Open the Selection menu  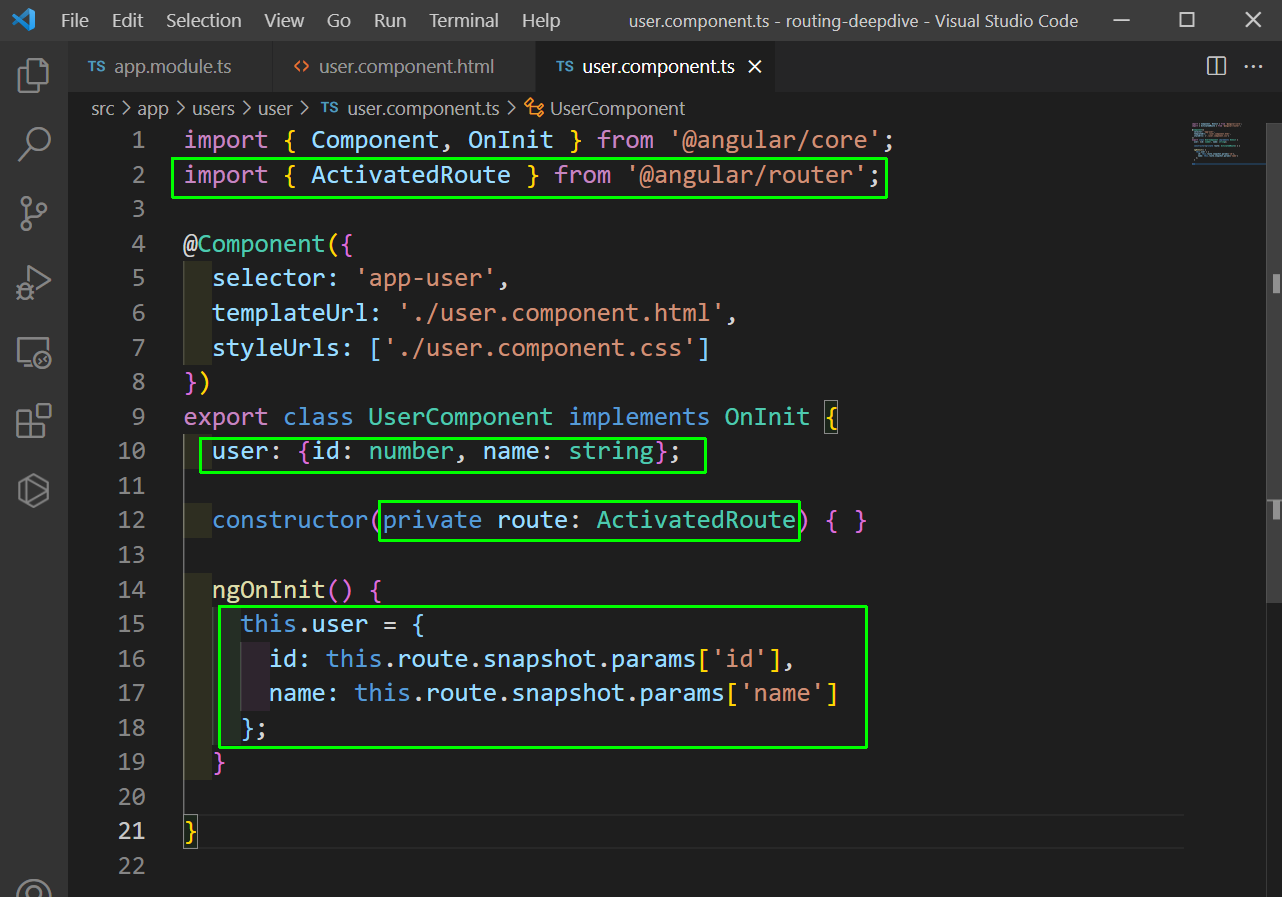coord(204,20)
